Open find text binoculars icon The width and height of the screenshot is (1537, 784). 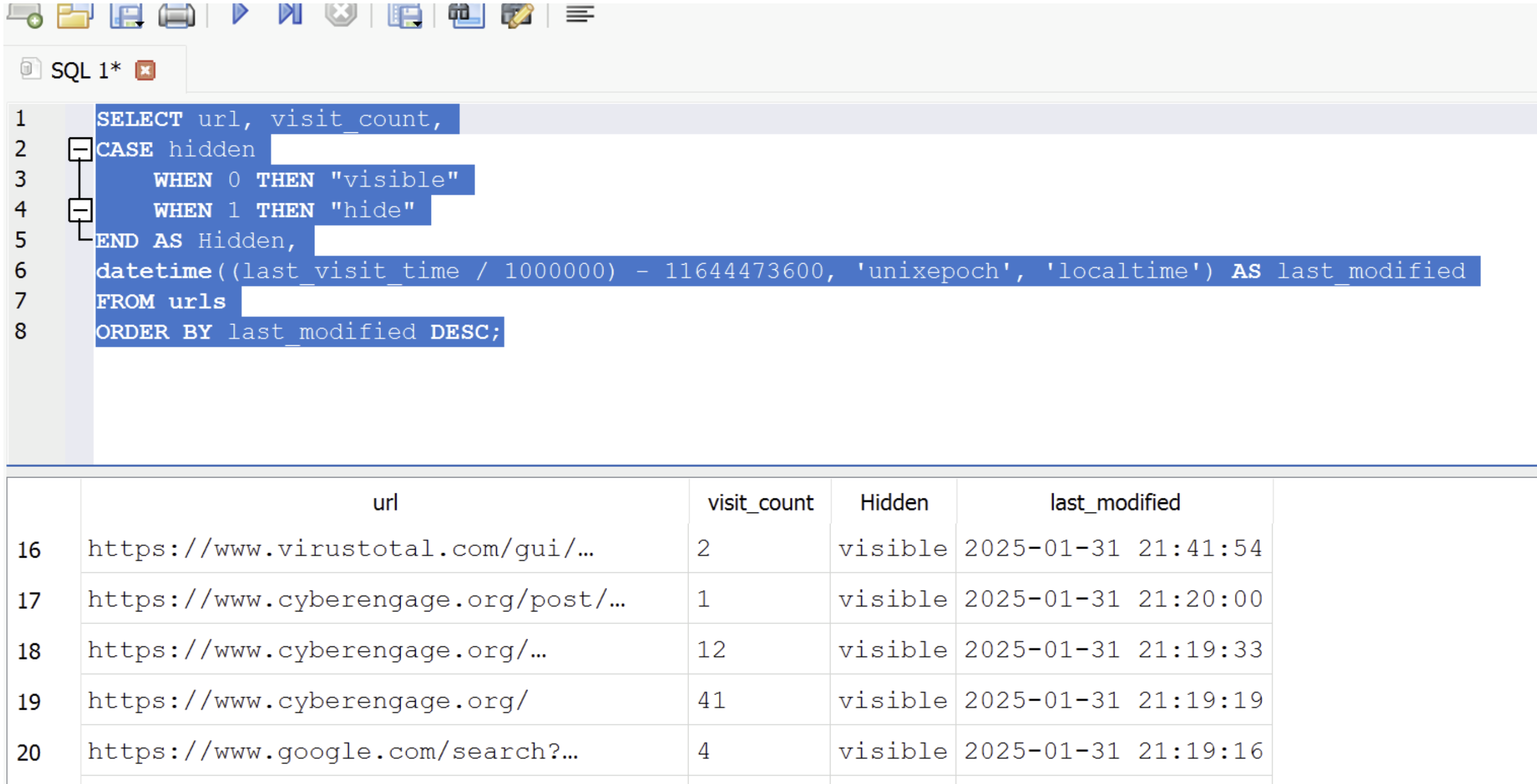click(466, 14)
